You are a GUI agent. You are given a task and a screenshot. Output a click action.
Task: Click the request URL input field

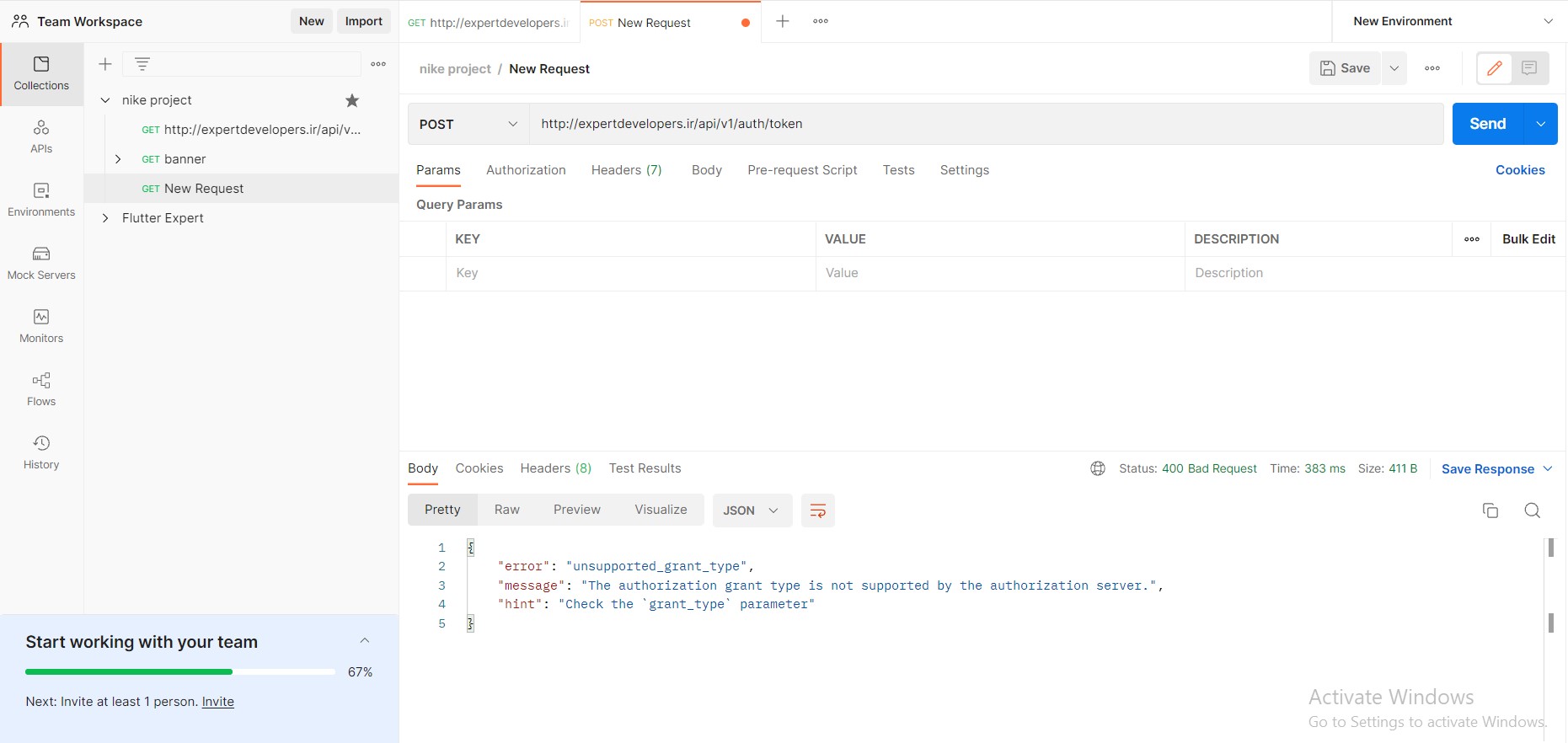pyautogui.click(x=986, y=124)
